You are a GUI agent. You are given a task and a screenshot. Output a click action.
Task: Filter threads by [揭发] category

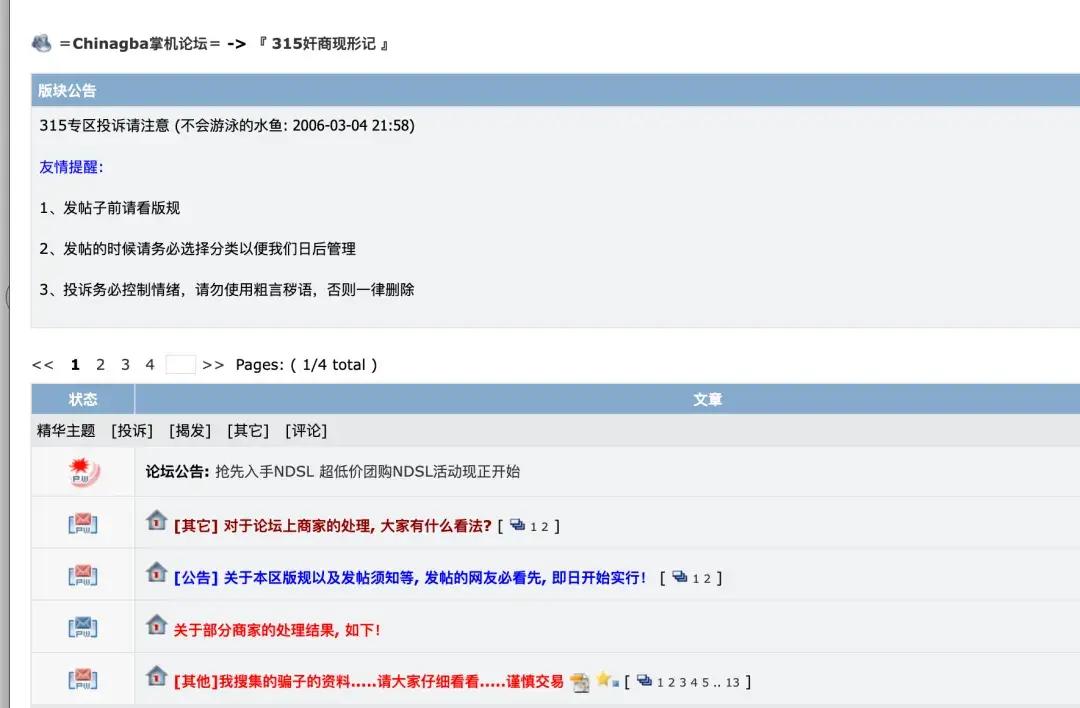190,431
